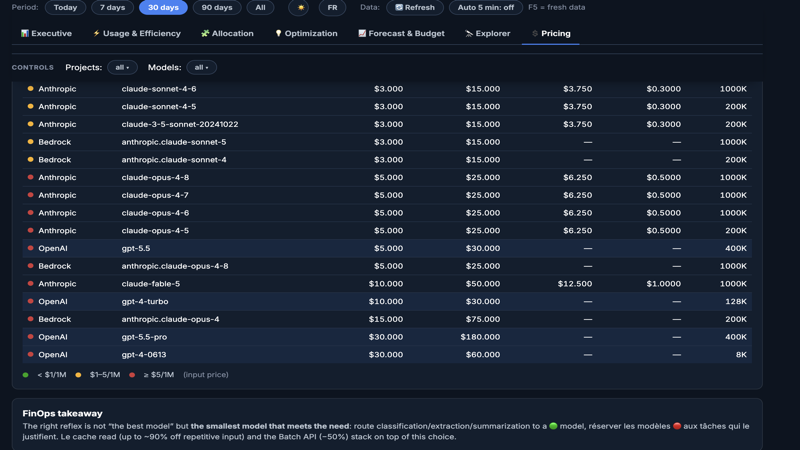Viewport: 800px width, 450px height.
Task: Click the green legend dot for < $1/1M
Action: [x=26, y=374]
